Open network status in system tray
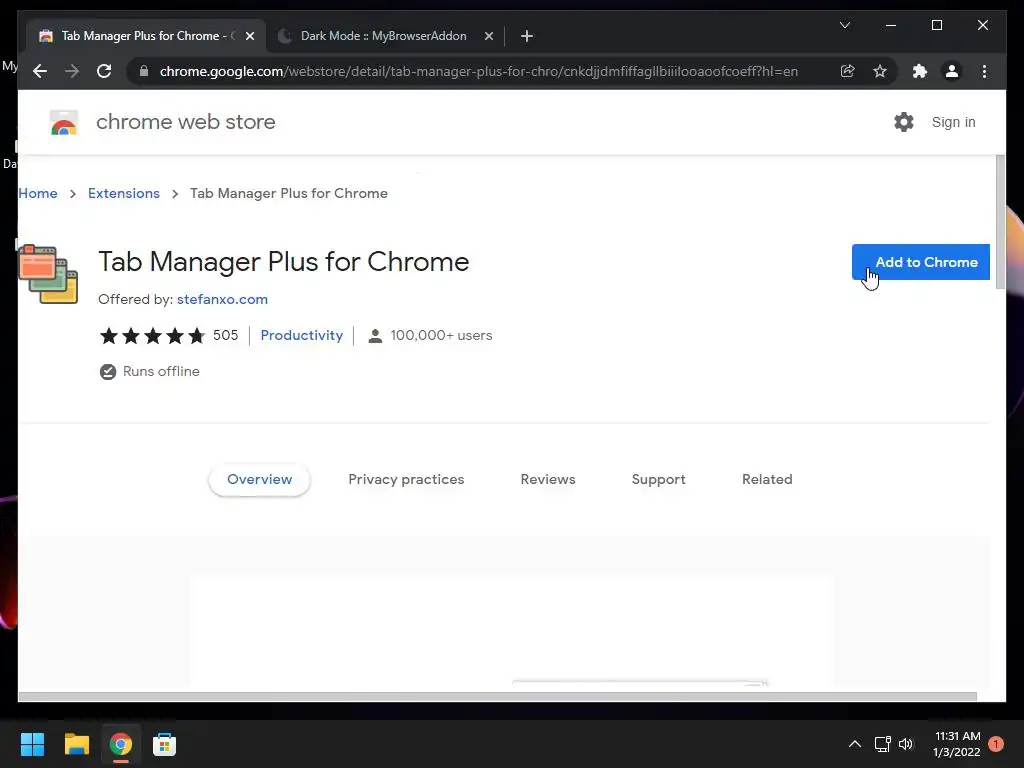Viewport: 1024px width, 768px height. click(x=882, y=744)
